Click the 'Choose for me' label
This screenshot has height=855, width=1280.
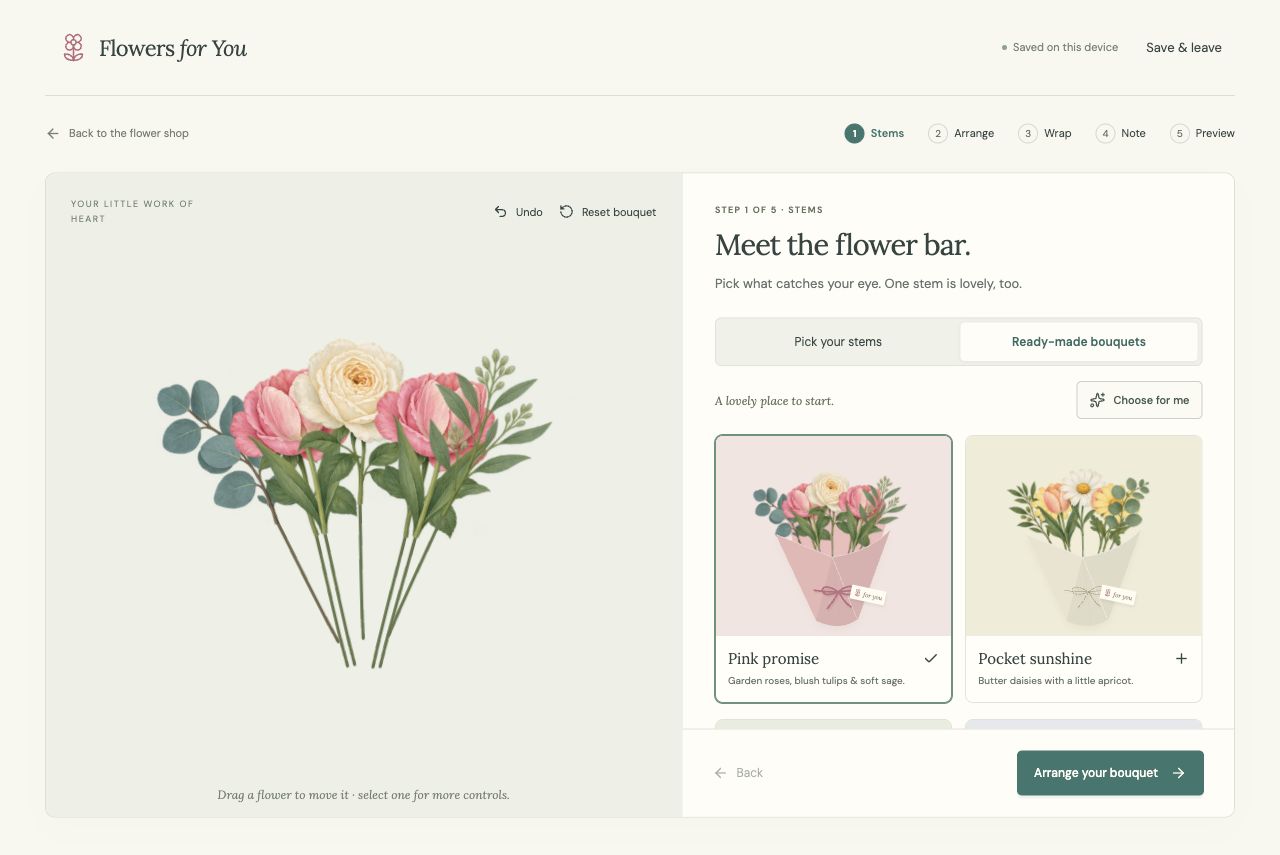(x=1151, y=400)
